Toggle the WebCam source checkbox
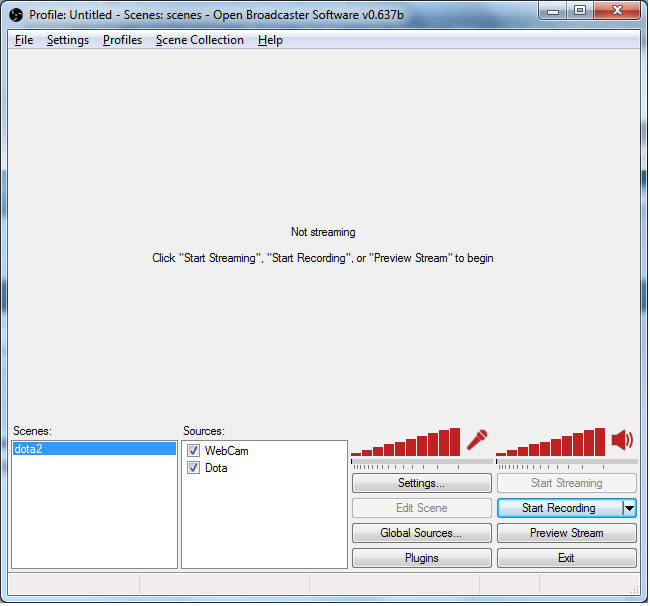The width and height of the screenshot is (650, 606). (194, 451)
